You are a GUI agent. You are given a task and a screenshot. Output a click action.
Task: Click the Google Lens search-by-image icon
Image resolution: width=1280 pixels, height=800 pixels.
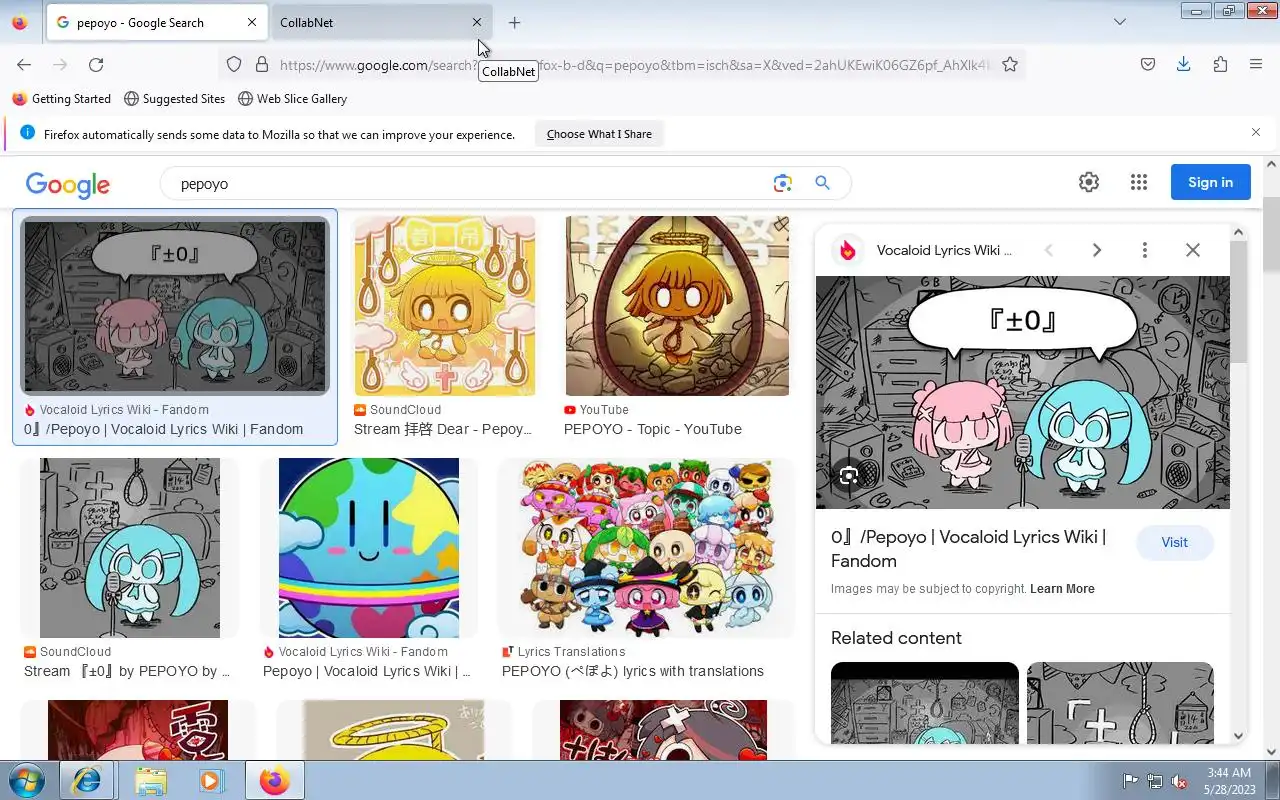(x=782, y=183)
